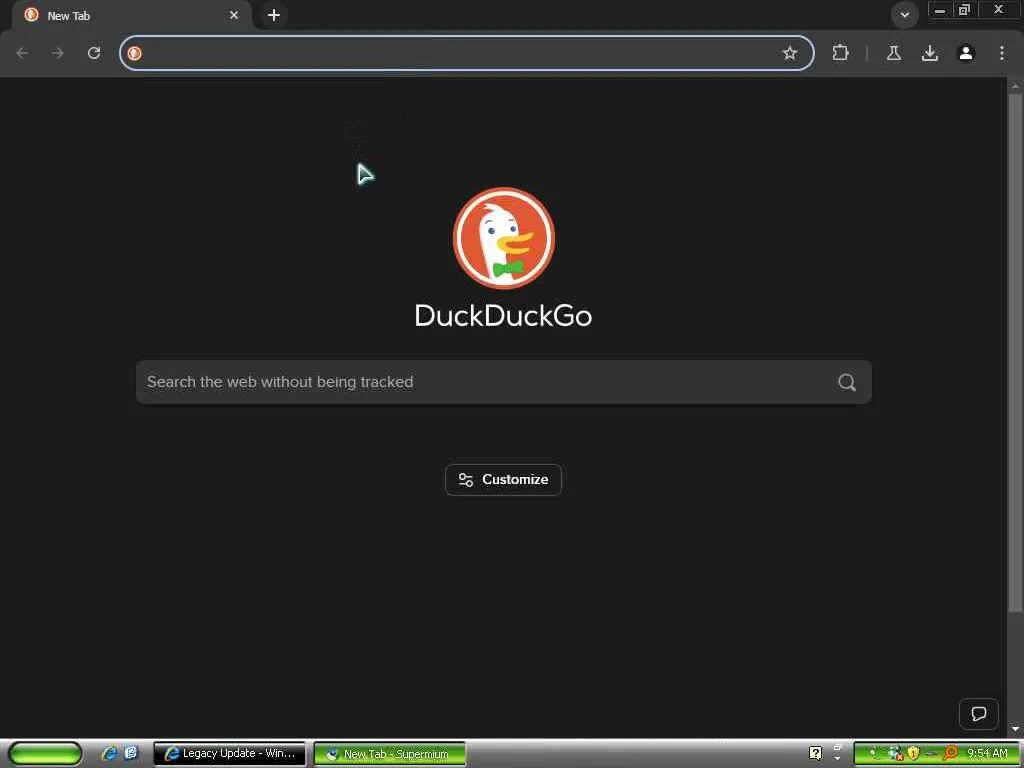Viewport: 1024px width, 768px height.
Task: Open the three-dot browser menu
Action: [1001, 54]
